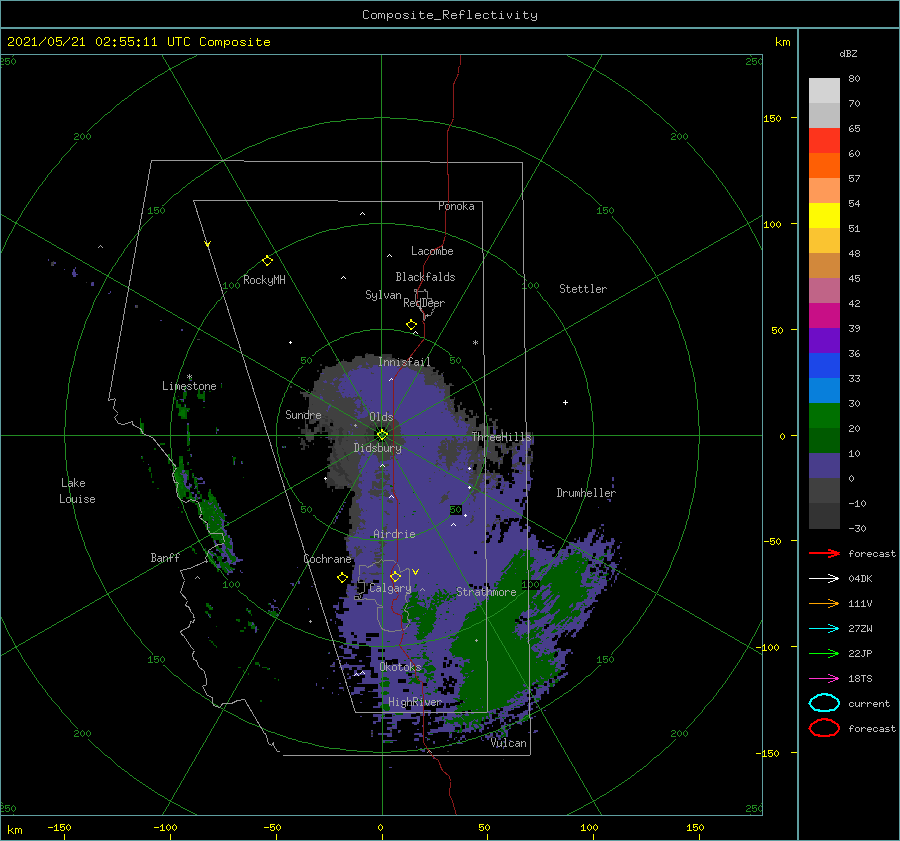Click the bright green 20-30 dBZ swatch
Image resolution: width=900 pixels, height=841 pixels.
pyautogui.click(x=824, y=415)
